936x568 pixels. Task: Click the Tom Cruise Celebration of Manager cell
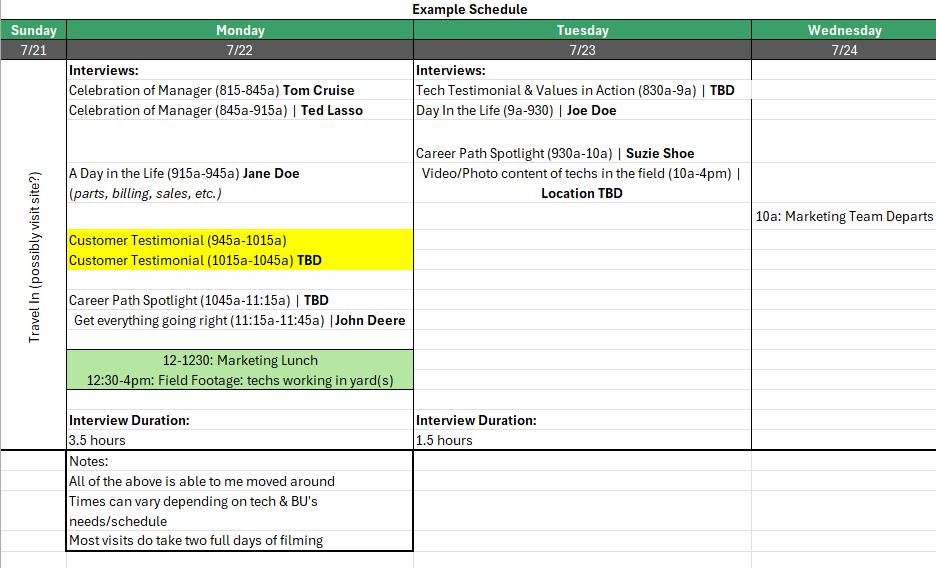coord(211,90)
